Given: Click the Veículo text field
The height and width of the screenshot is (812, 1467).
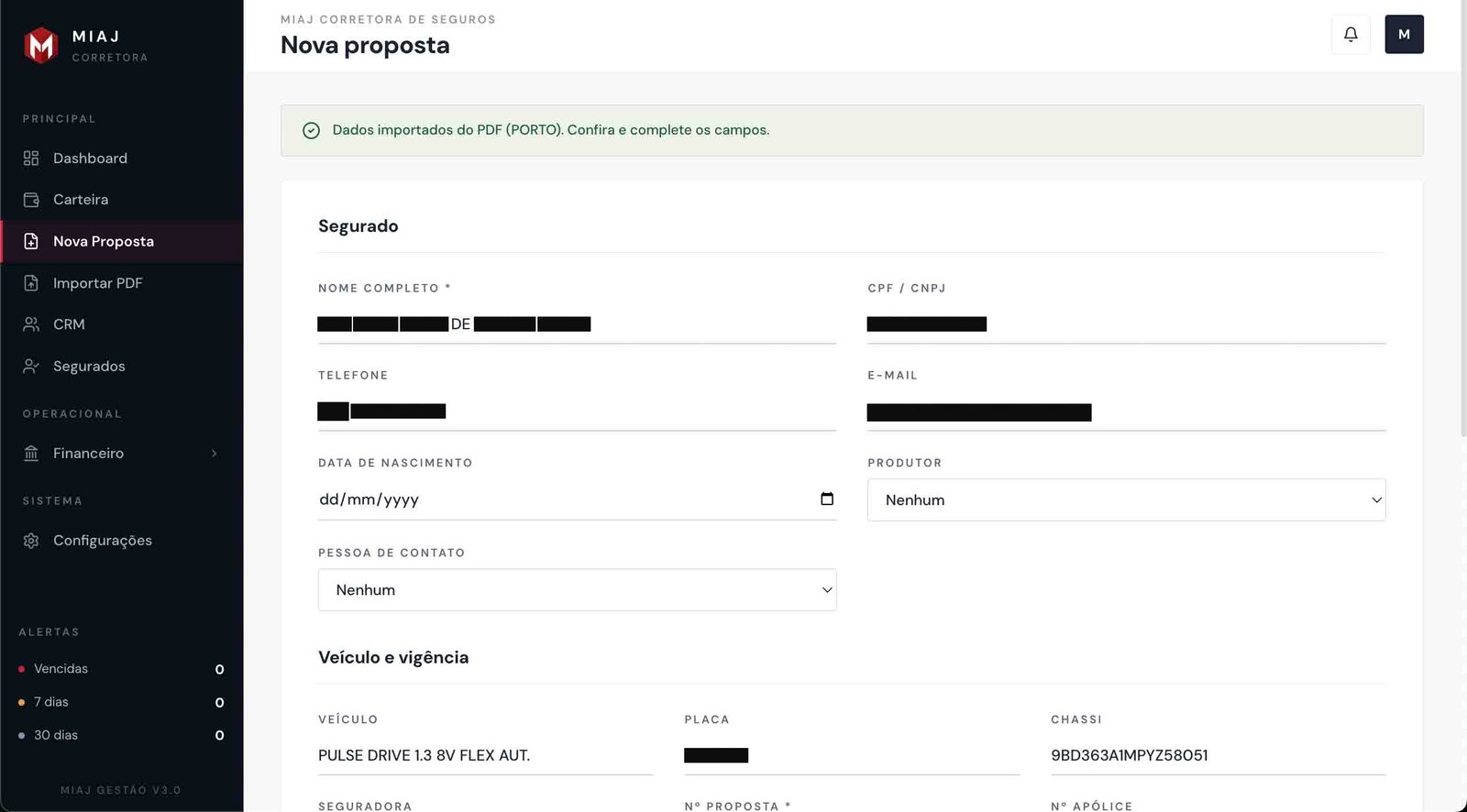Looking at the screenshot, I should point(485,756).
